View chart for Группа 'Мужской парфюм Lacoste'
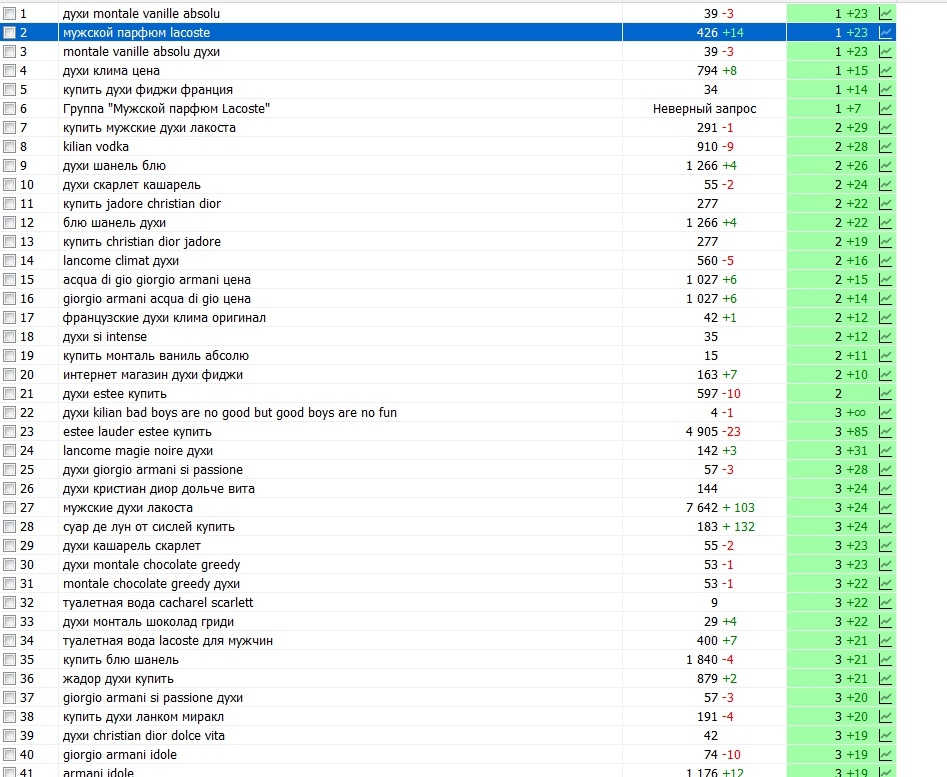This screenshot has height=777, width=947. coord(885,109)
